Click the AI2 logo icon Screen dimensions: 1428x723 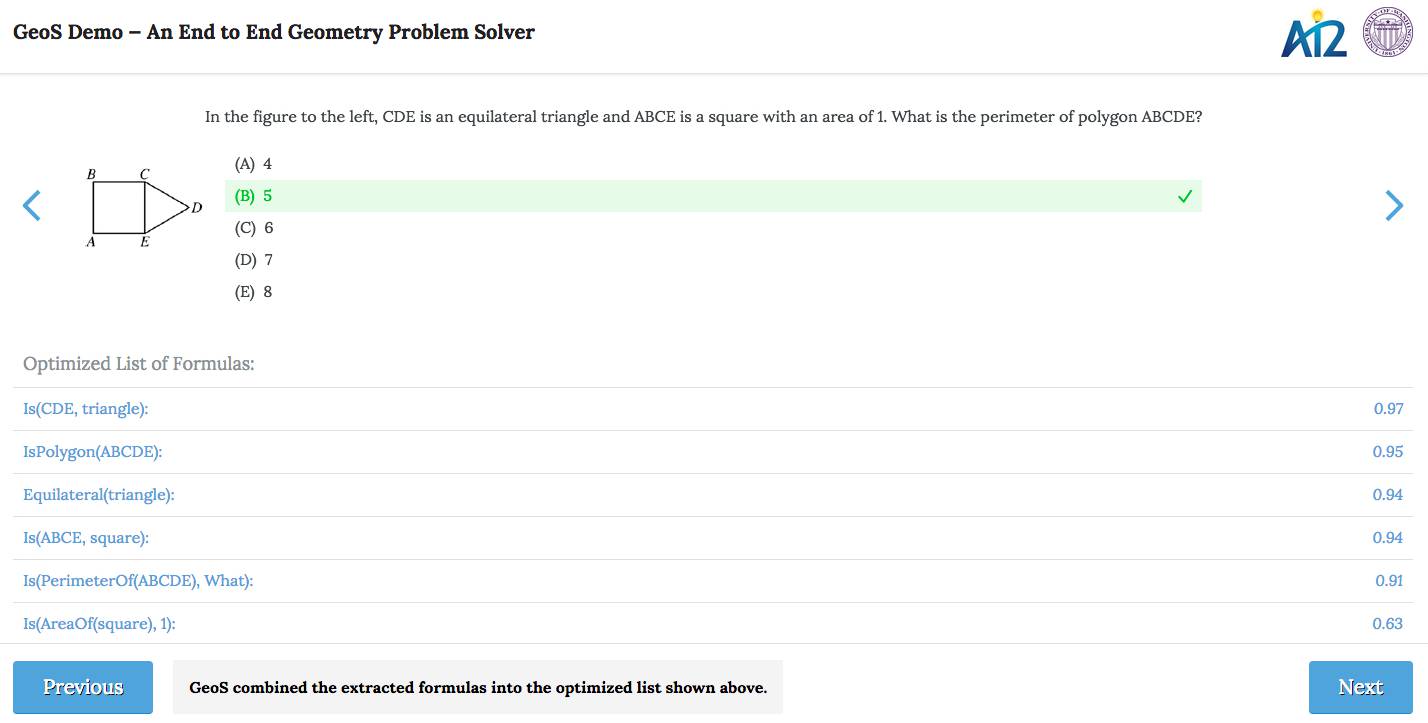click(1314, 34)
